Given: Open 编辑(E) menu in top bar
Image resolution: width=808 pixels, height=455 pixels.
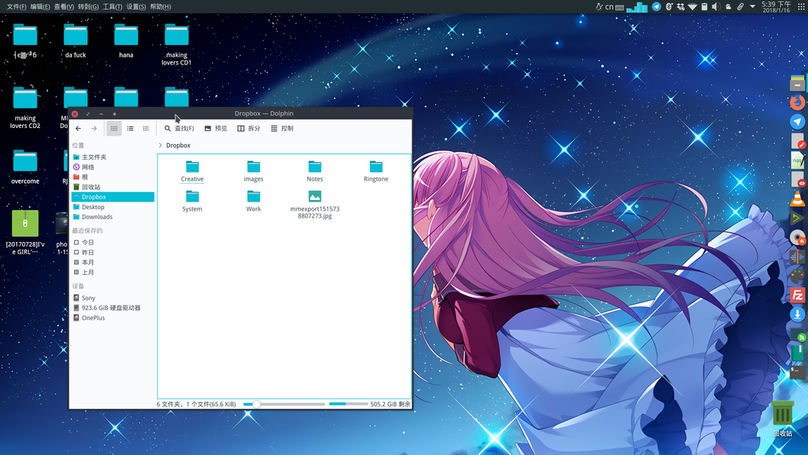Looking at the screenshot, I should click(40, 7).
